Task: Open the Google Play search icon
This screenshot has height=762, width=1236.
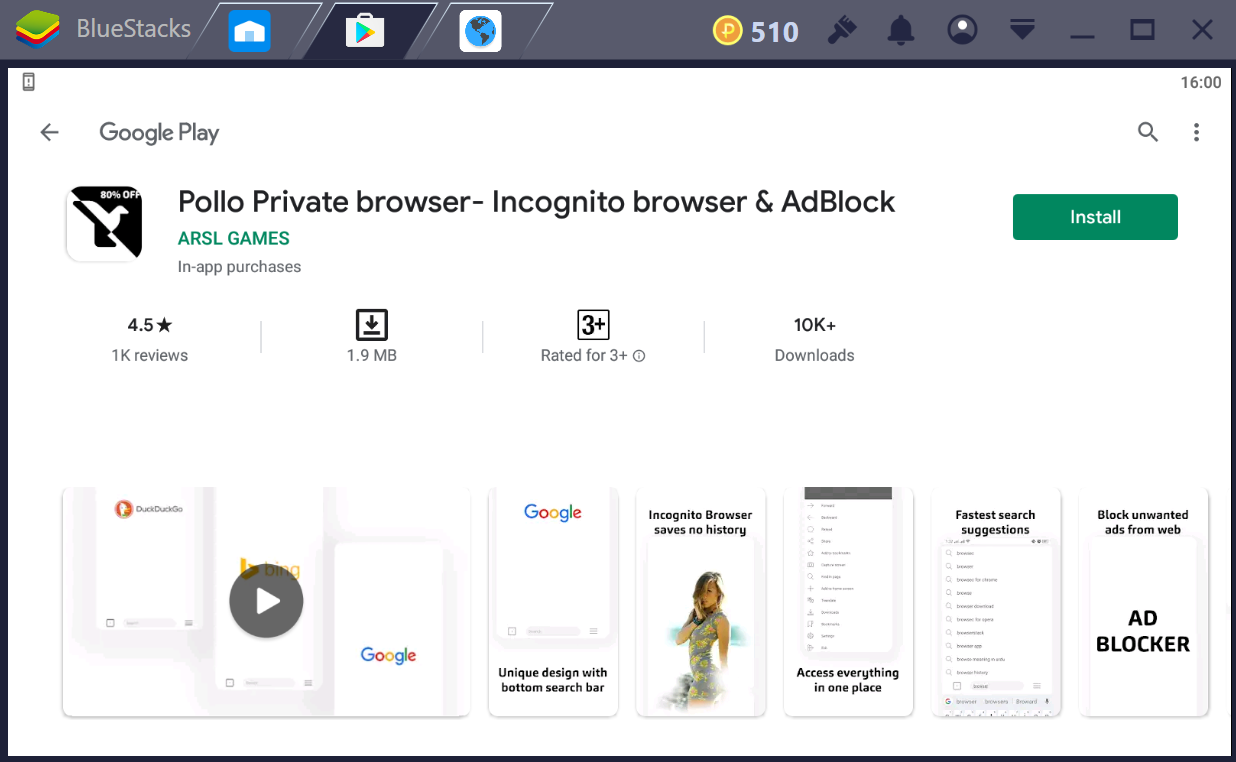Action: coord(1148,132)
